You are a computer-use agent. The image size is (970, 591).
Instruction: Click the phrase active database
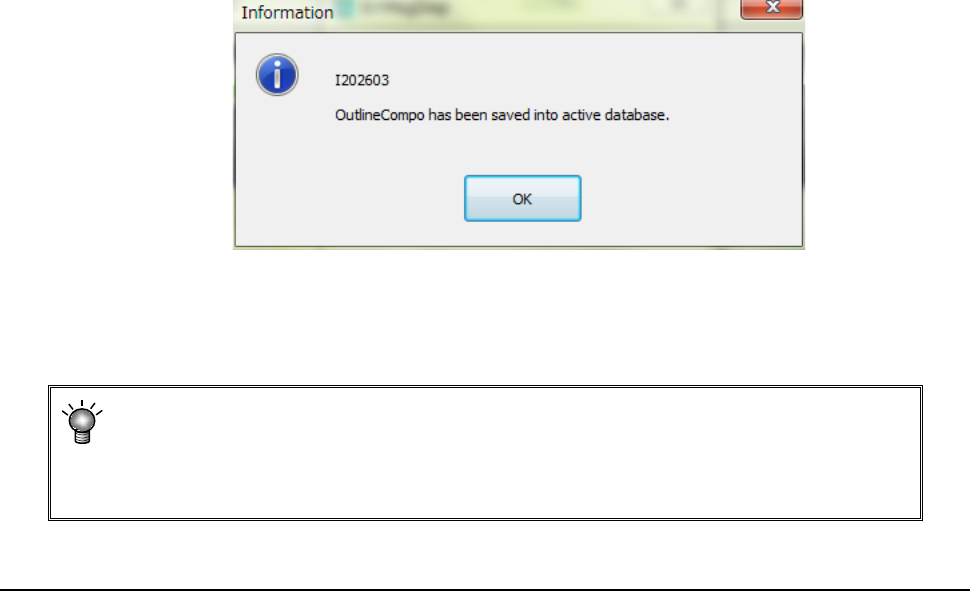[616, 115]
